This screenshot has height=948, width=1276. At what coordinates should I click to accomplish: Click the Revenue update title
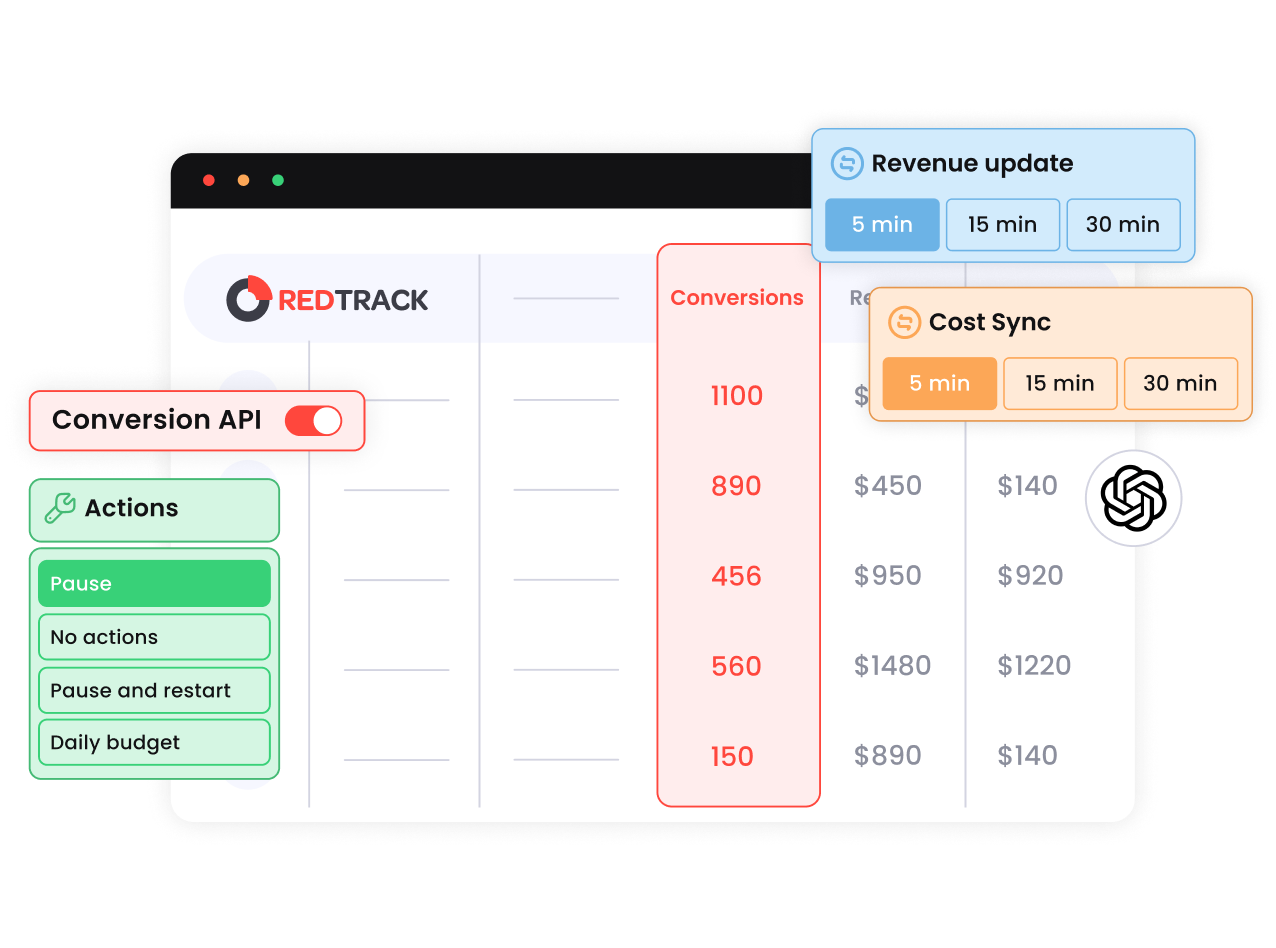tap(972, 163)
